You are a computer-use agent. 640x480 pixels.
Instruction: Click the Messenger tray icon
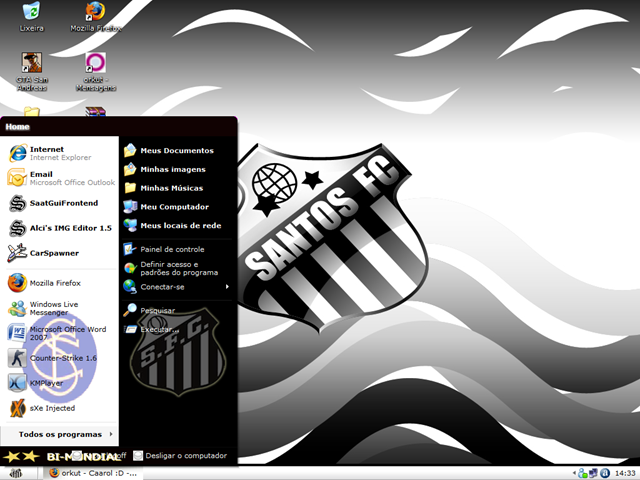tap(582, 473)
